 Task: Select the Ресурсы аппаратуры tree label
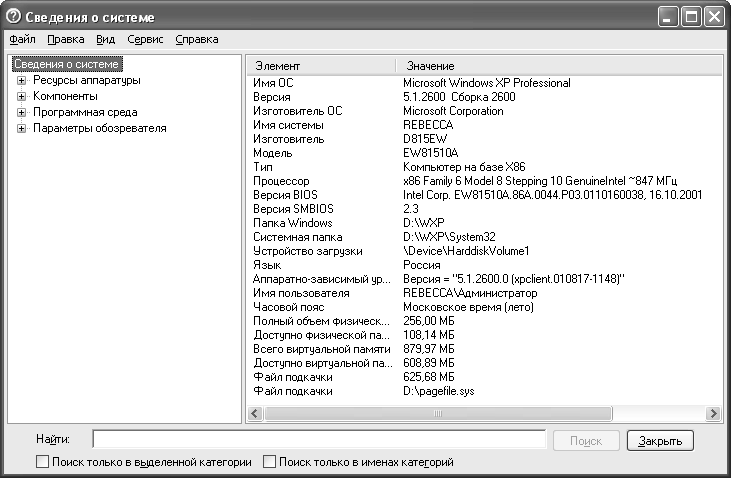(87, 80)
